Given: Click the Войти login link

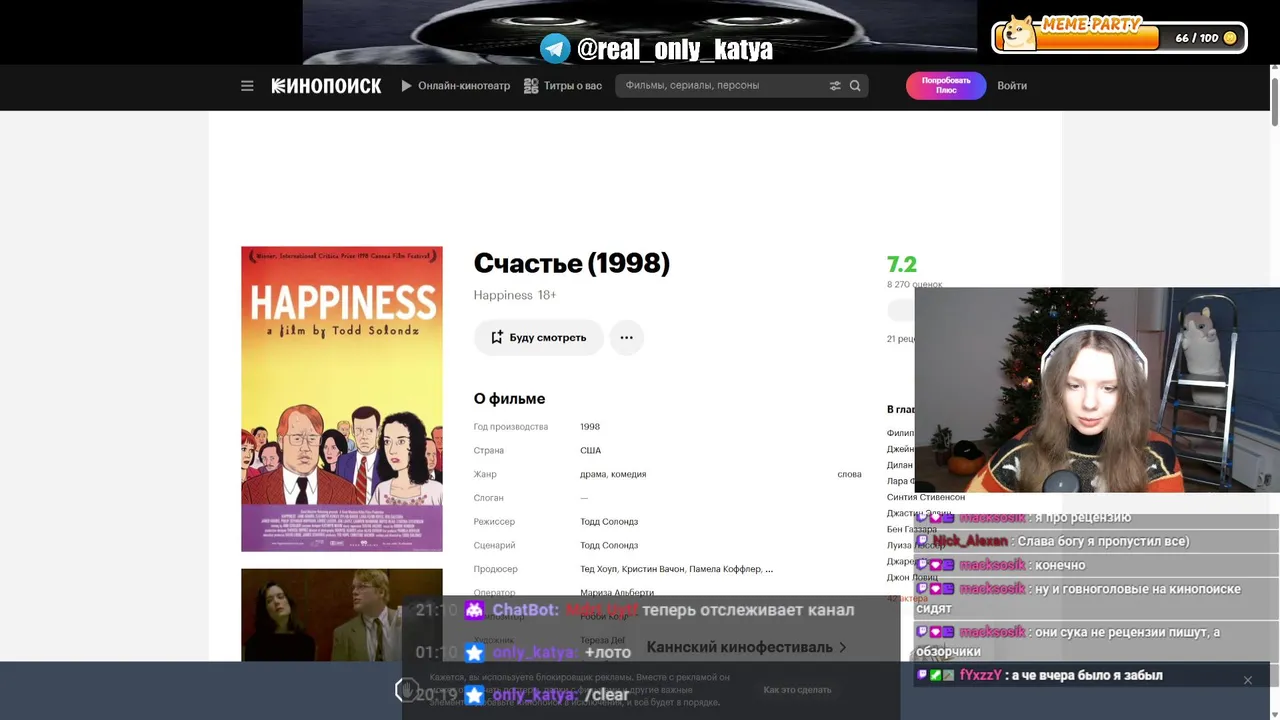Looking at the screenshot, I should point(1012,86).
